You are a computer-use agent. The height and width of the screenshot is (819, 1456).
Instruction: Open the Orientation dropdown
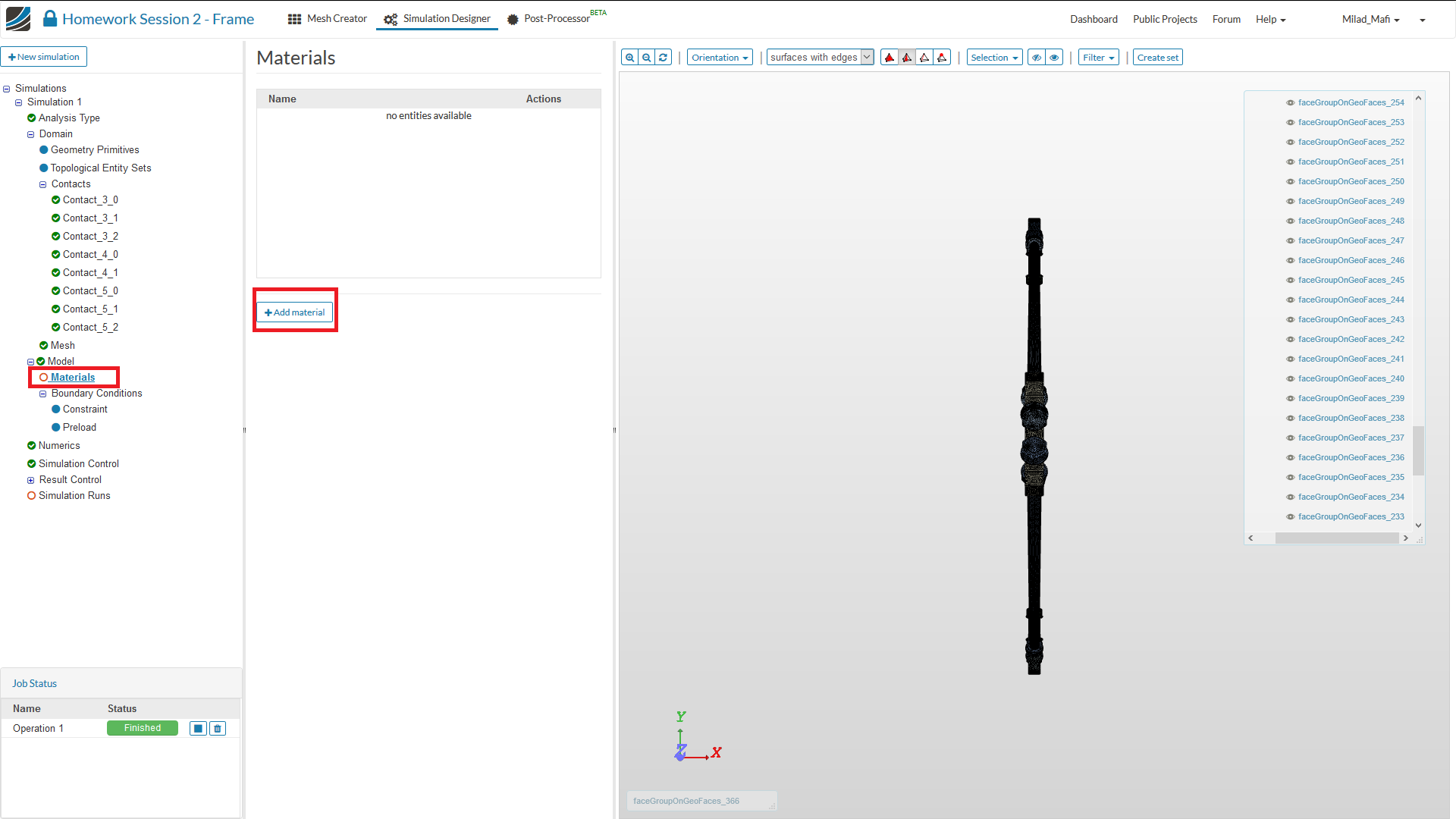point(719,58)
